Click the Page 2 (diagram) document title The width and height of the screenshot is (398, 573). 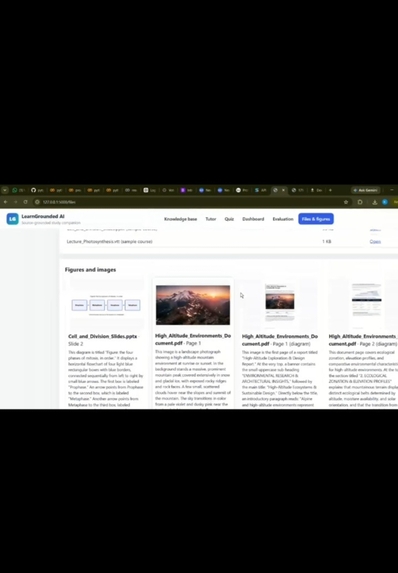pos(363,340)
